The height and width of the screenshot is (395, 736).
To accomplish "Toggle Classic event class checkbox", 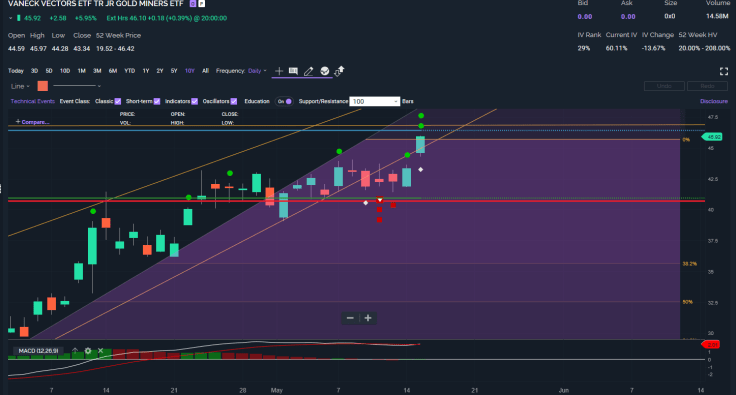I will [x=118, y=101].
